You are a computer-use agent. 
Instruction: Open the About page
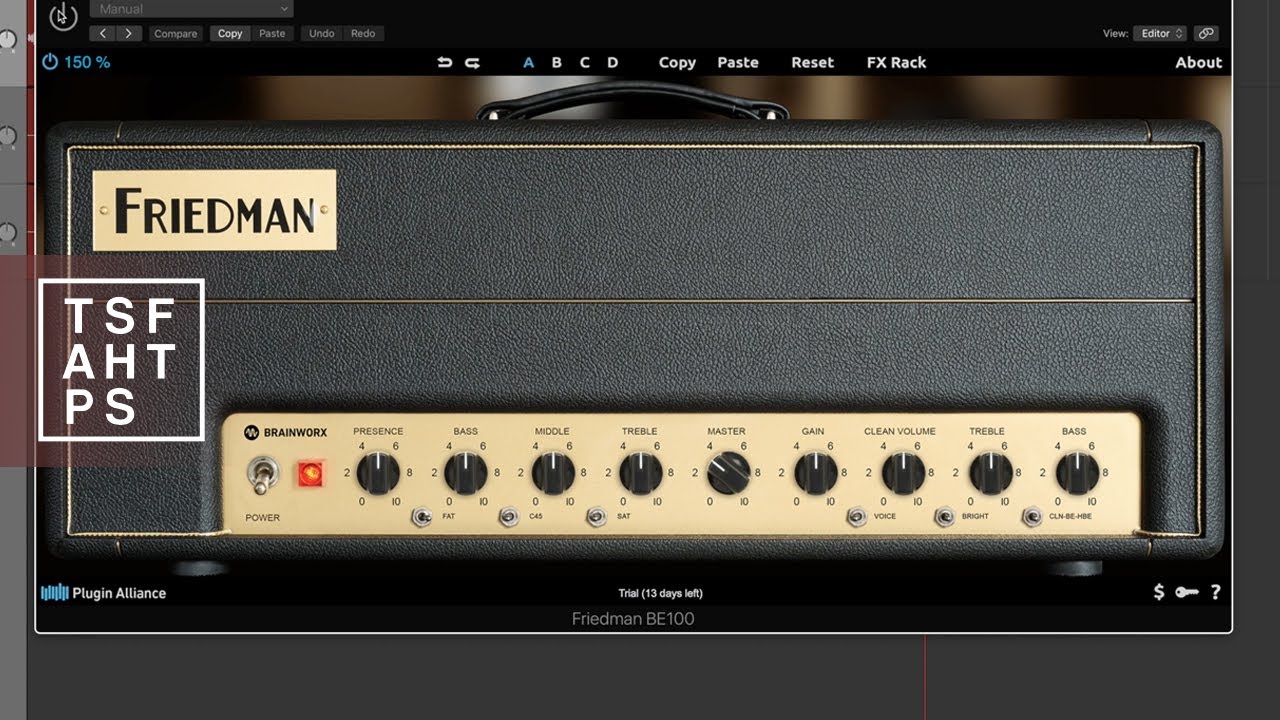[x=1199, y=62]
